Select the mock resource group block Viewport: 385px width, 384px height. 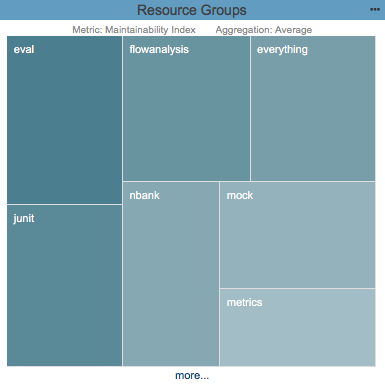[297, 235]
